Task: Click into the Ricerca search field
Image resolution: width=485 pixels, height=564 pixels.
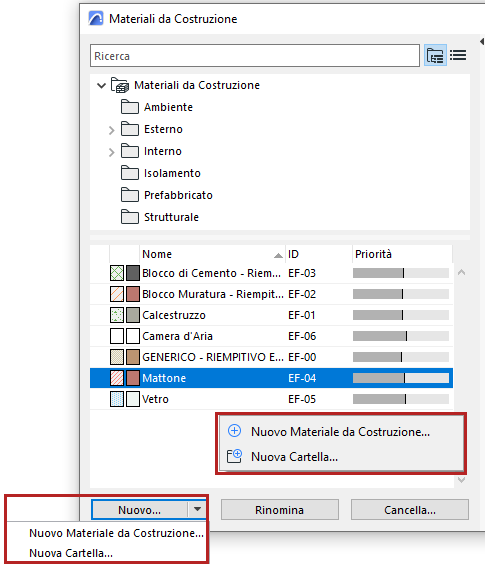Action: click(x=255, y=56)
